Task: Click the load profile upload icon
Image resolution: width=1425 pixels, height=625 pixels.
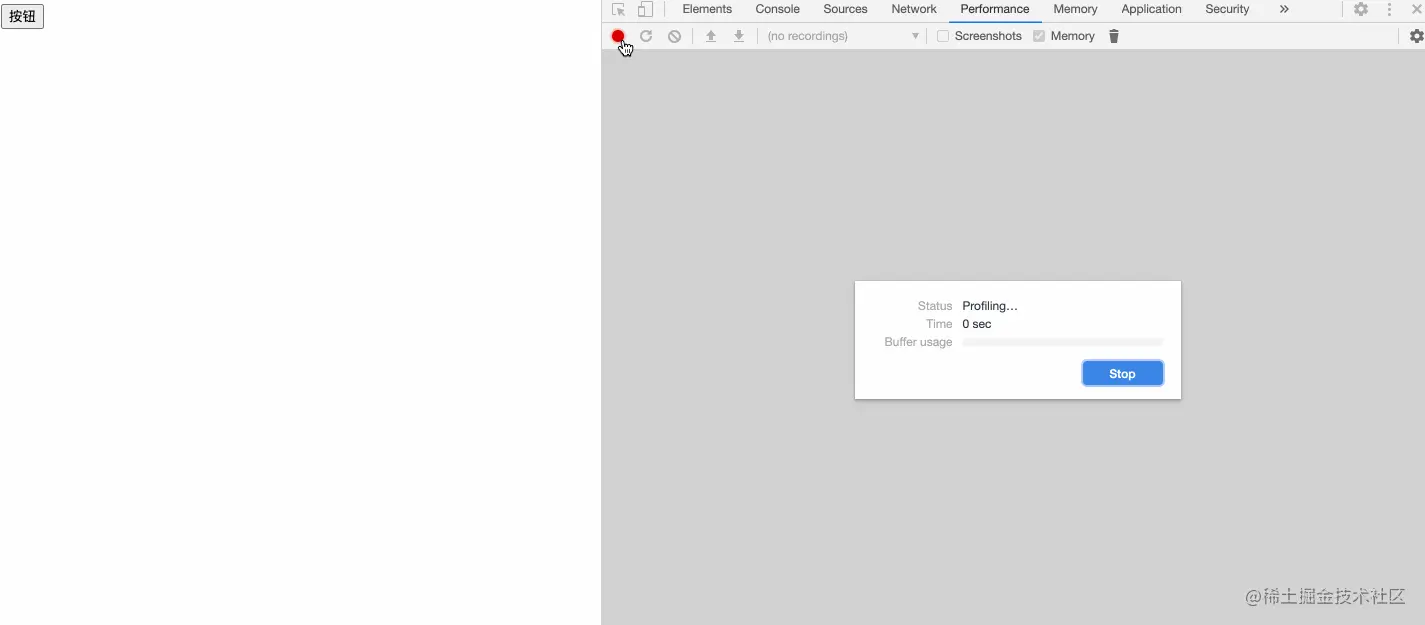Action: click(x=711, y=36)
